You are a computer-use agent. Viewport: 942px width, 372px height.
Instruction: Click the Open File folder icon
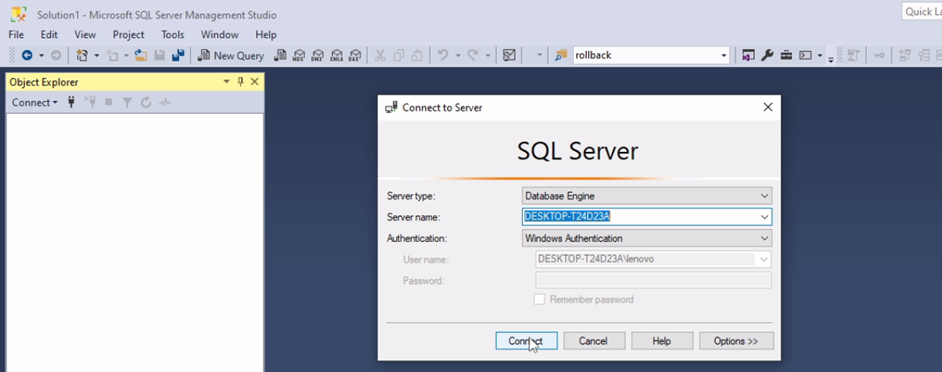pyautogui.click(x=141, y=55)
